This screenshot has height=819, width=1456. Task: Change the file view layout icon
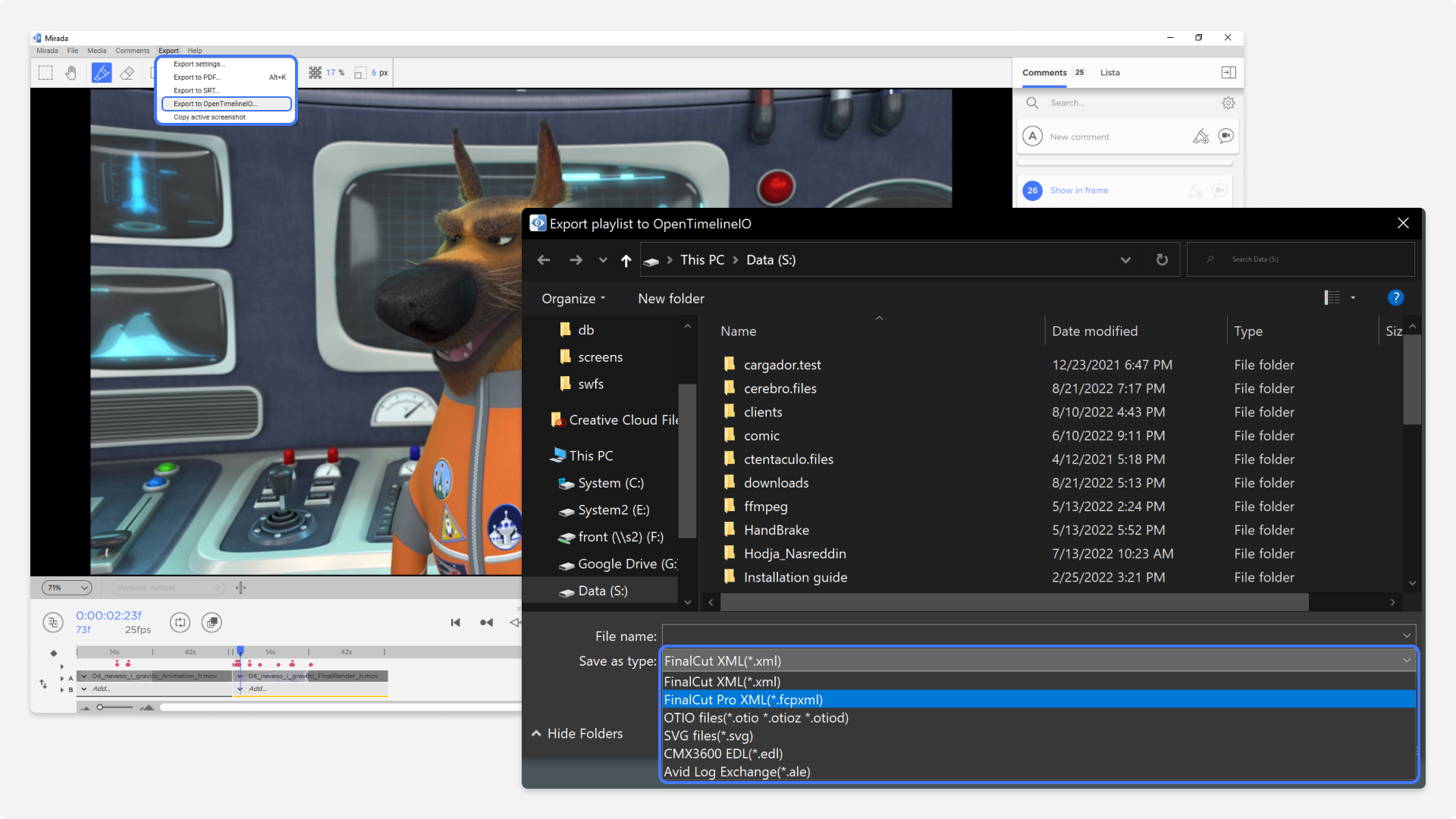coord(1332,298)
